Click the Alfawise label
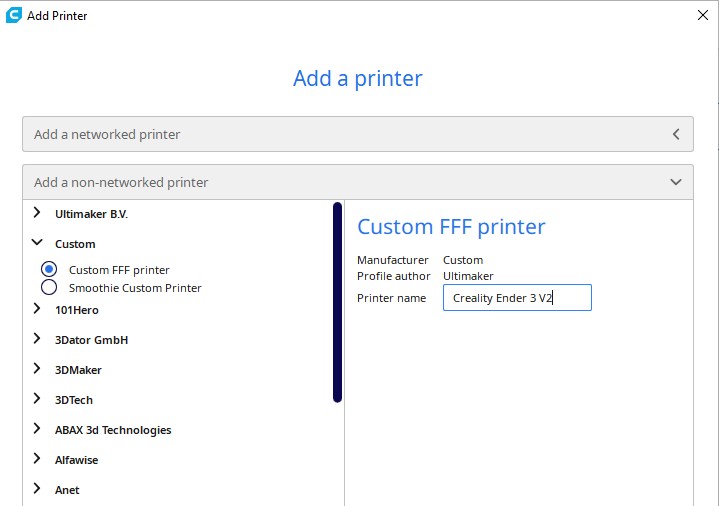This screenshot has height=506, width=719. tap(77, 460)
